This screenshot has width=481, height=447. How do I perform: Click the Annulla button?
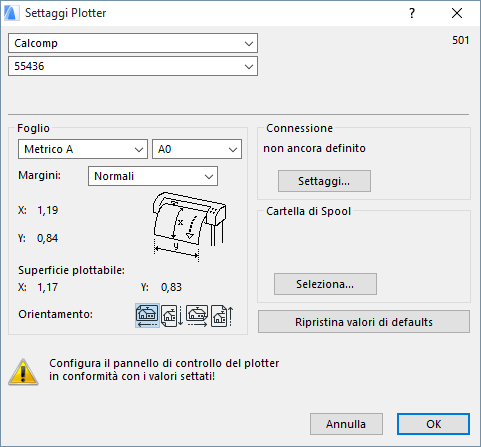tap(346, 424)
